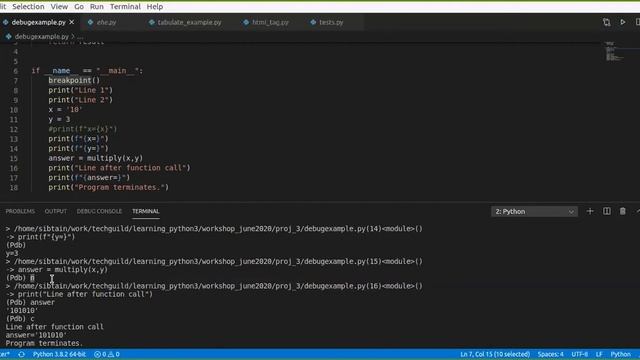
Task: Click the 'Program terminates.' terminal output
Action: pos(44,343)
